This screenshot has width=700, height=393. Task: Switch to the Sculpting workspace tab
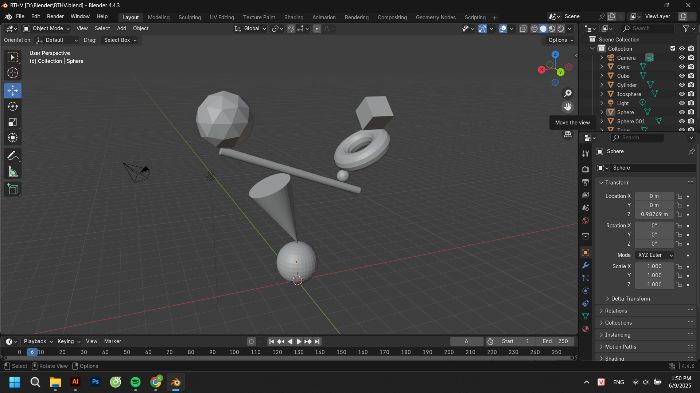point(190,17)
